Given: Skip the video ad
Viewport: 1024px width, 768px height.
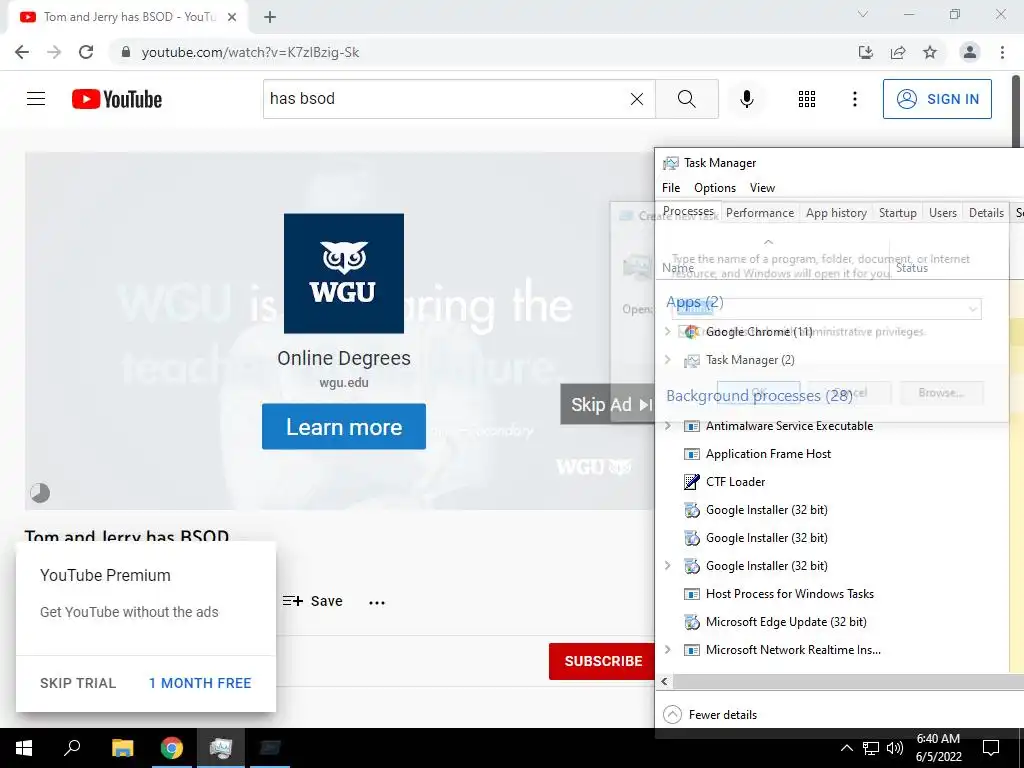Looking at the screenshot, I should [x=608, y=404].
